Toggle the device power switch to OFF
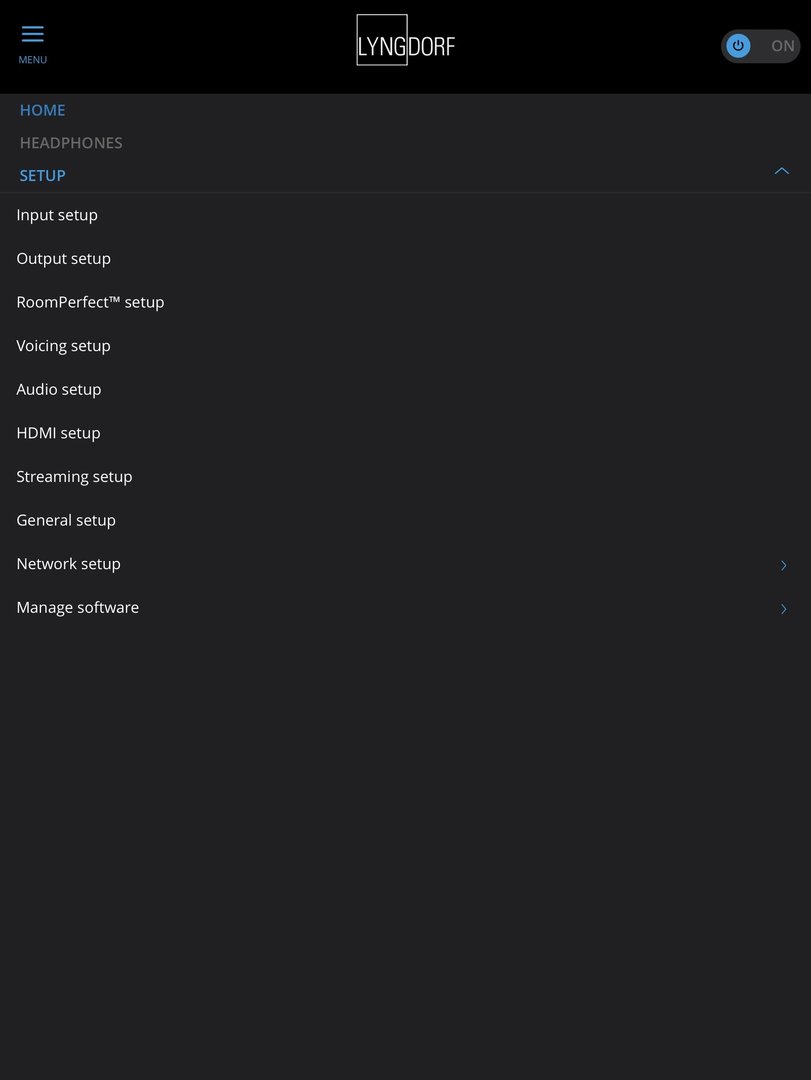The height and width of the screenshot is (1080, 811). click(x=760, y=46)
